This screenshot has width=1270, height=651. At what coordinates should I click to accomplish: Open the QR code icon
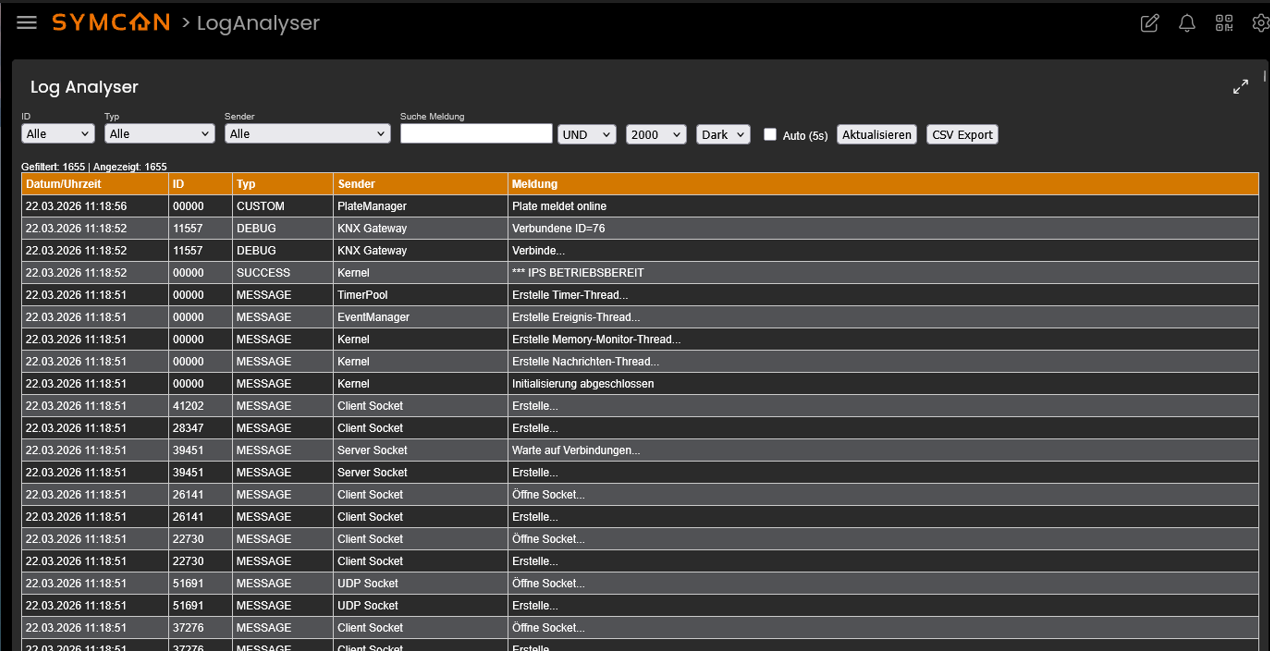coord(1224,23)
